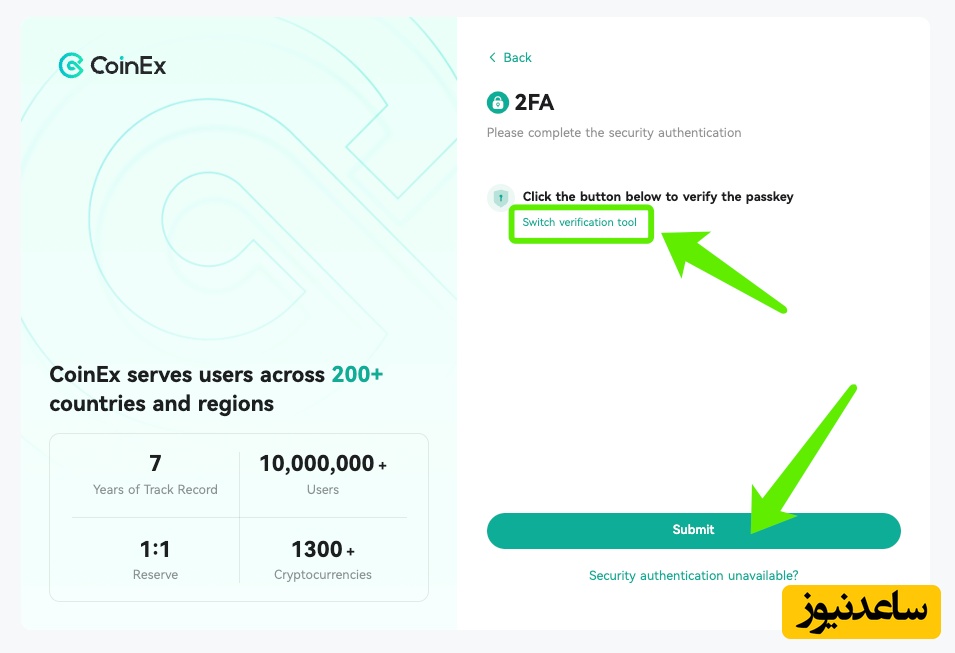Screen dimensions: 955x653
Task: Click the 2FA heading text
Action: (534, 102)
